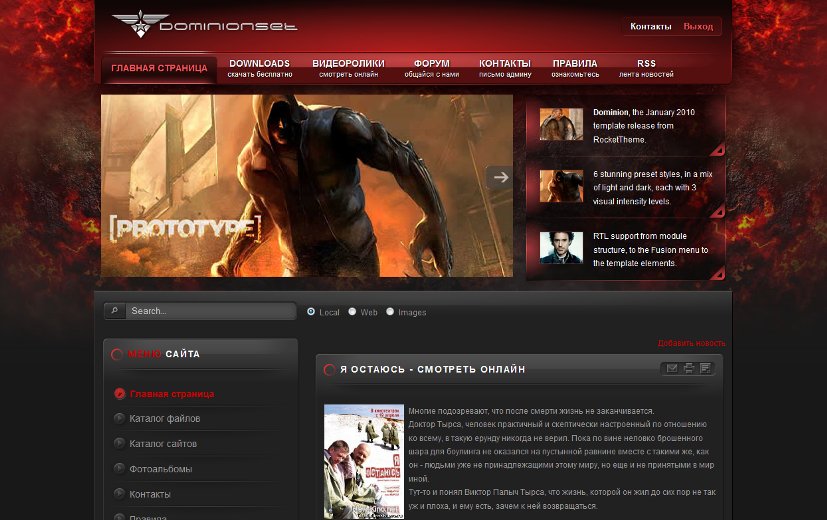Open Каталог файлов in sidebar menu
Viewport: 827px width, 520px height.
click(x=165, y=419)
